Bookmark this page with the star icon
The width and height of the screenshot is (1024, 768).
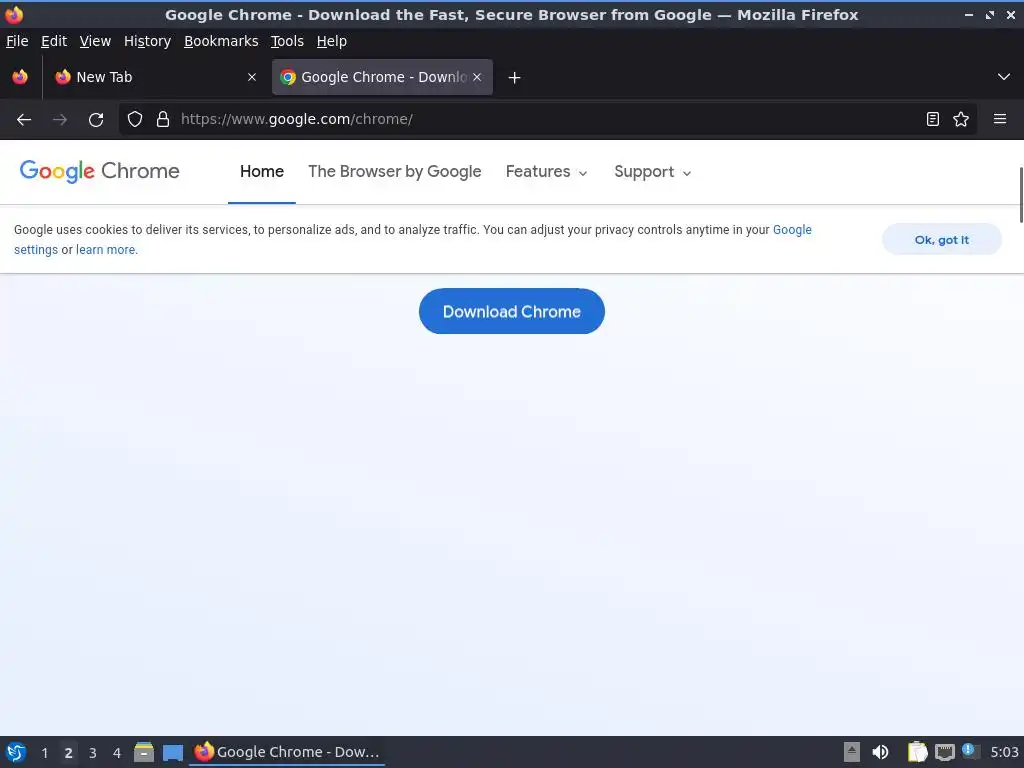pyautogui.click(x=961, y=120)
